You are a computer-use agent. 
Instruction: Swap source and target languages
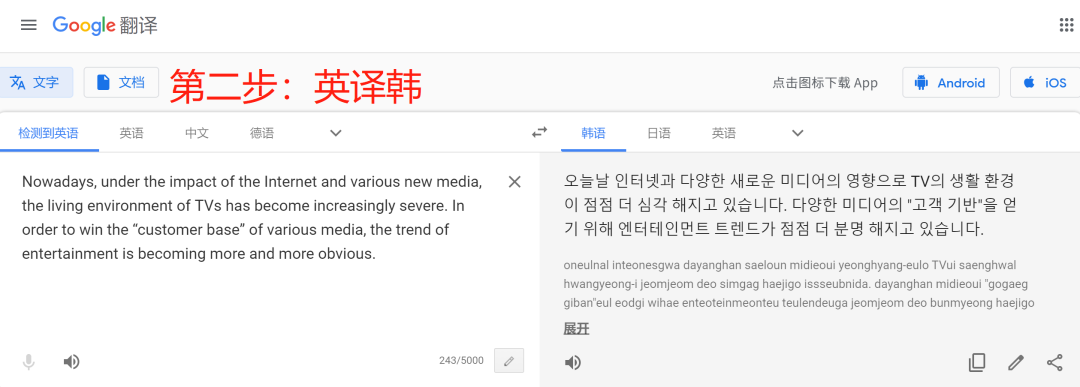click(539, 132)
